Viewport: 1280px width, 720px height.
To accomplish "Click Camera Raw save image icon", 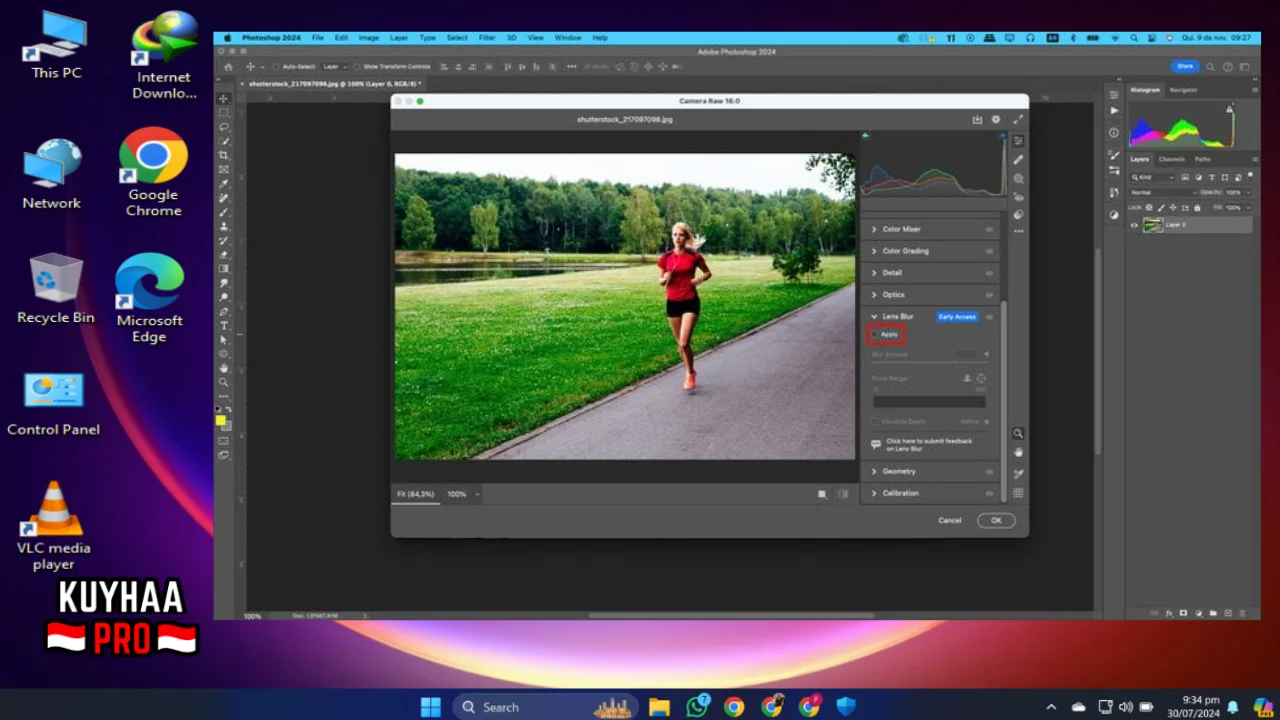I will coord(977,119).
